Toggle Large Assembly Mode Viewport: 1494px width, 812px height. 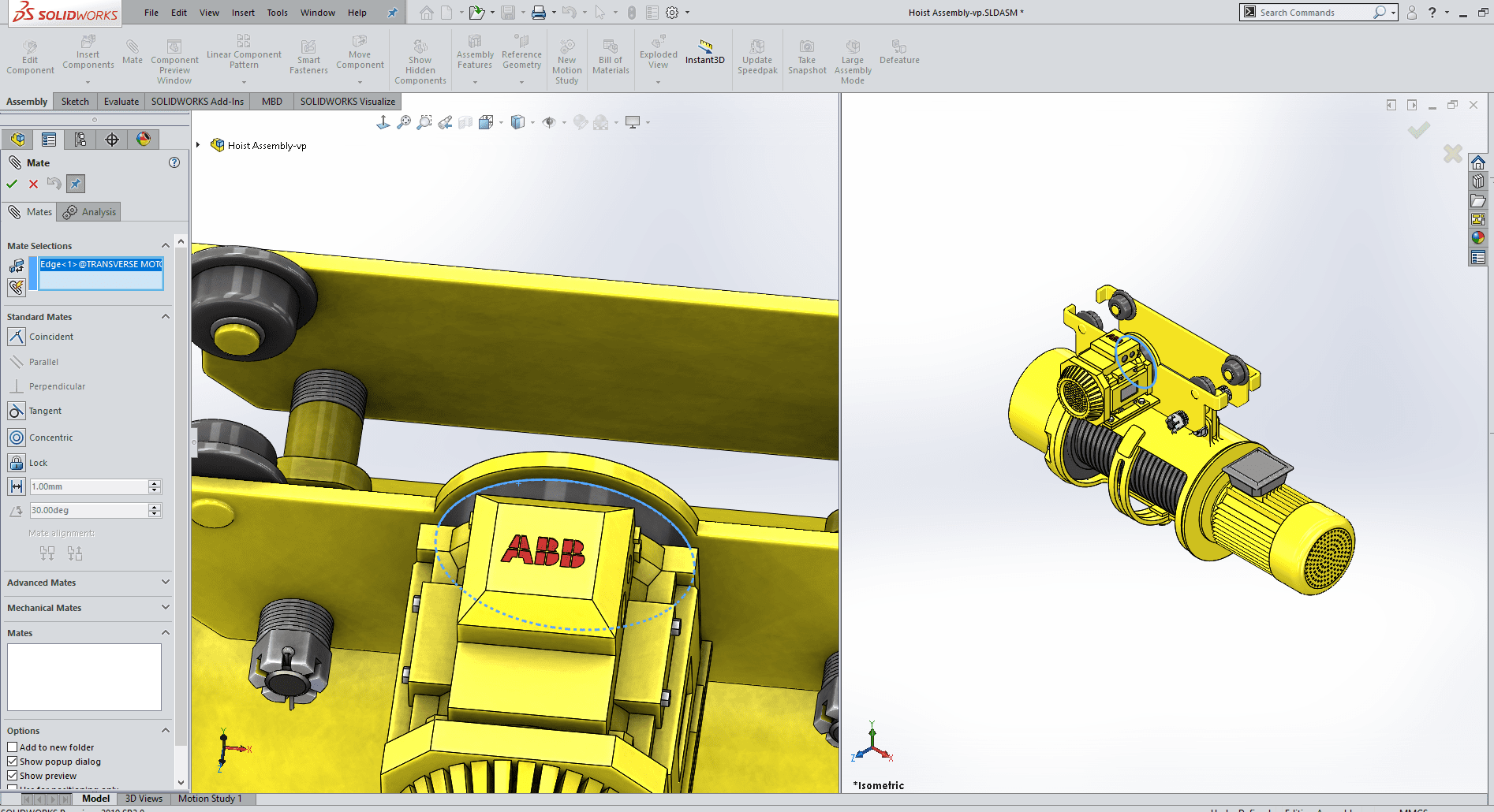(853, 62)
